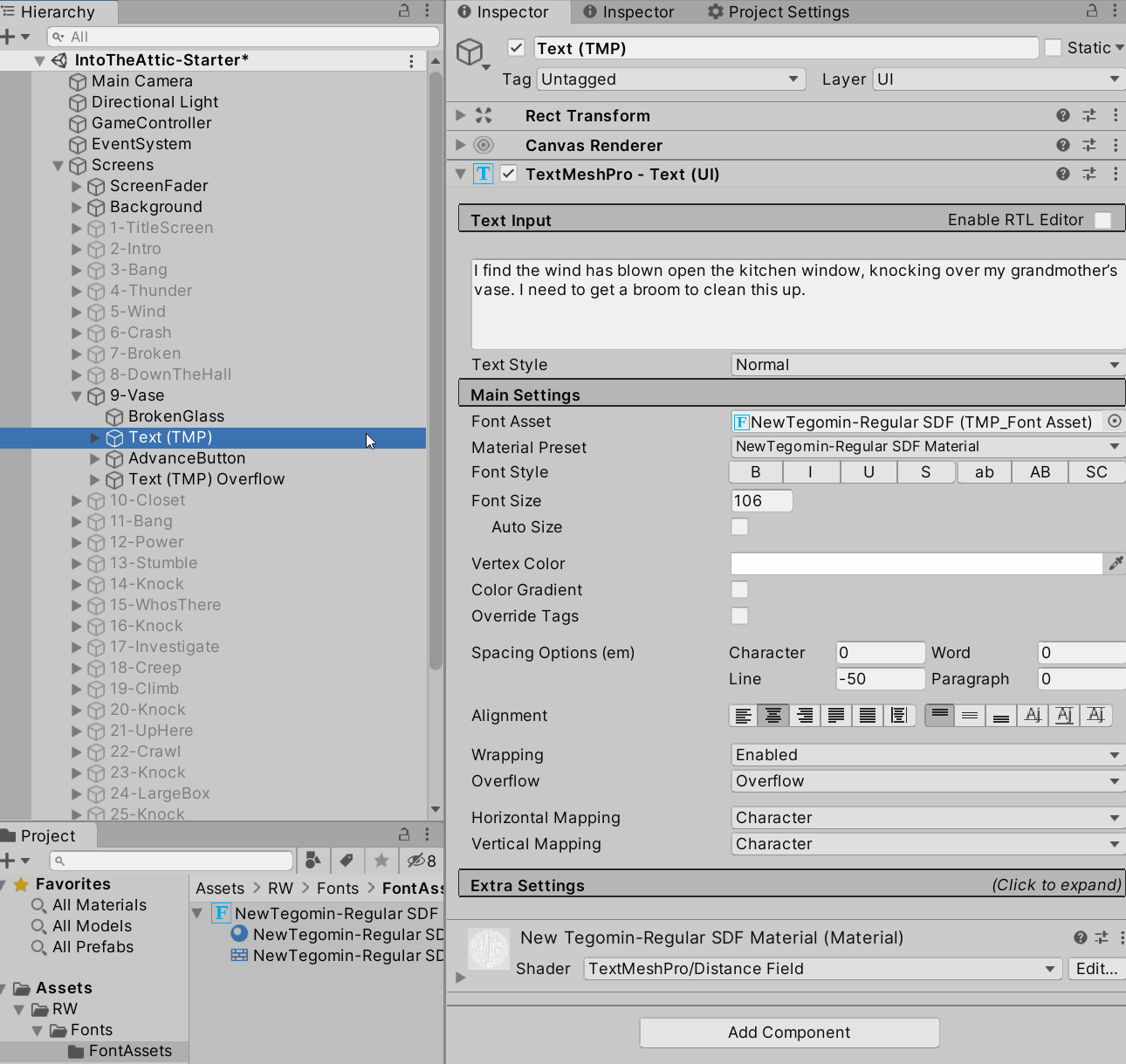Open the Overflow mode dropdown
Viewport: 1126px width, 1064px height.
click(x=926, y=781)
